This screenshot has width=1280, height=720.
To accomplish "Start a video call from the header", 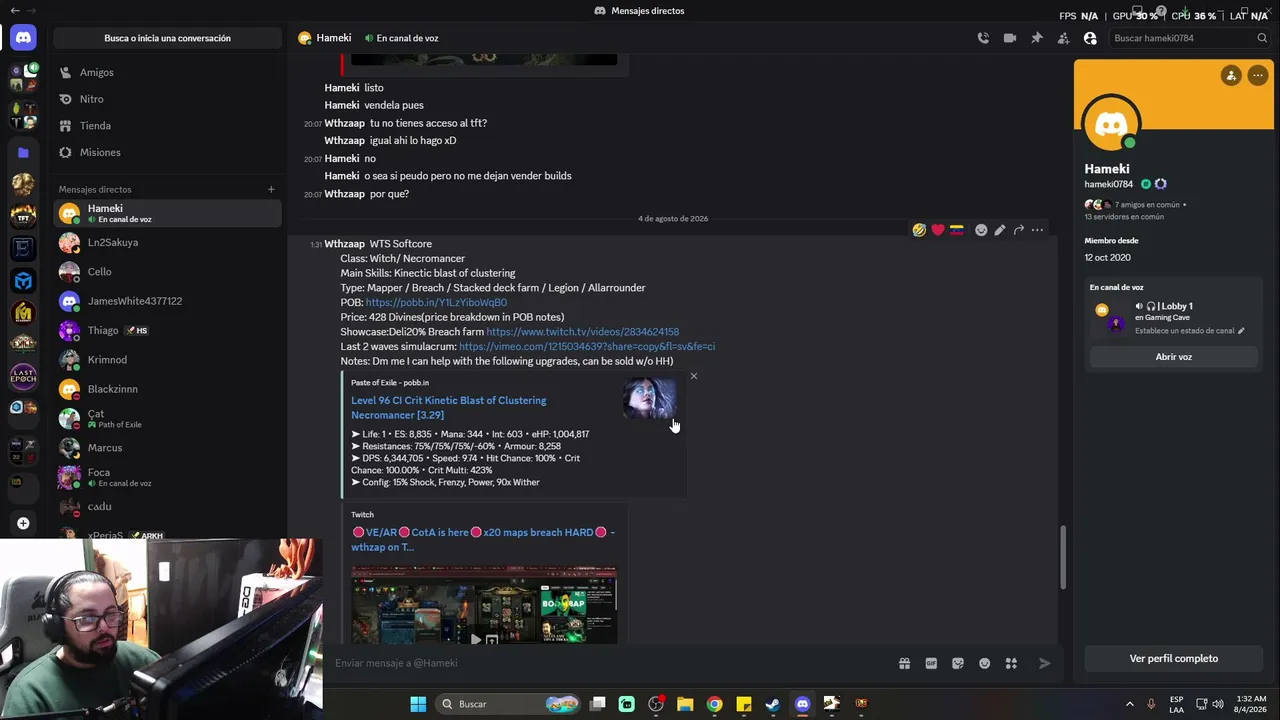I will click(1010, 38).
